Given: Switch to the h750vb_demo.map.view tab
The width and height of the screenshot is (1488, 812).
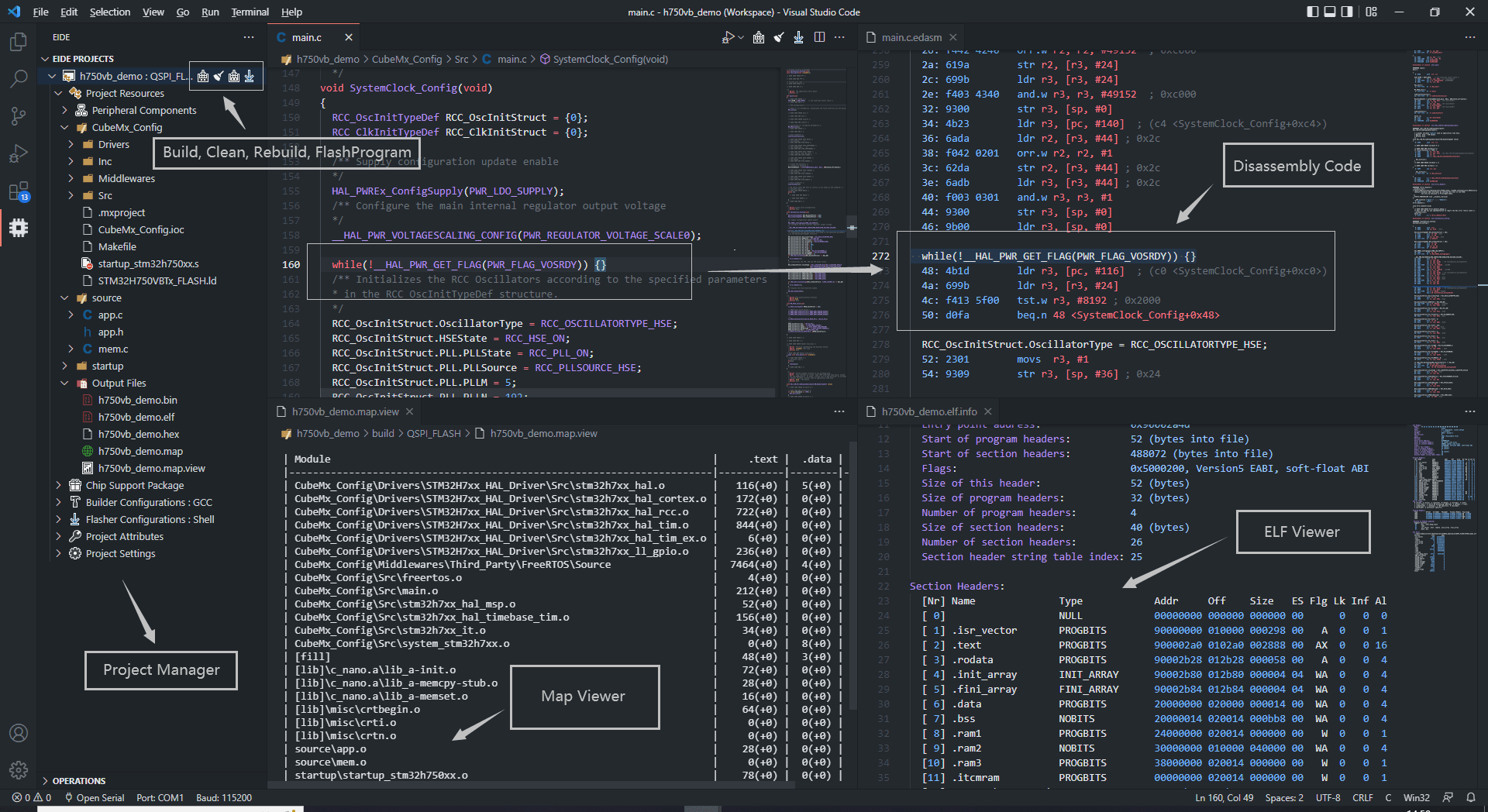Looking at the screenshot, I should (345, 411).
